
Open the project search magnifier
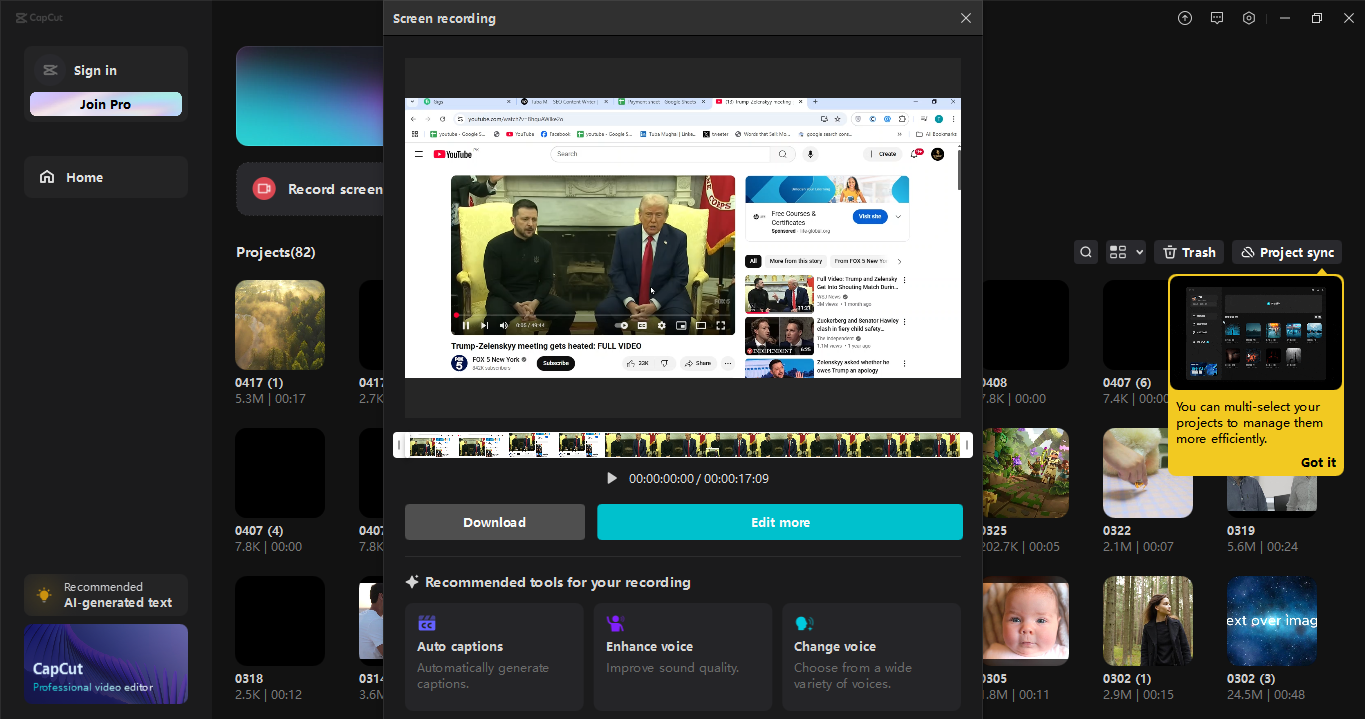[x=1086, y=251]
